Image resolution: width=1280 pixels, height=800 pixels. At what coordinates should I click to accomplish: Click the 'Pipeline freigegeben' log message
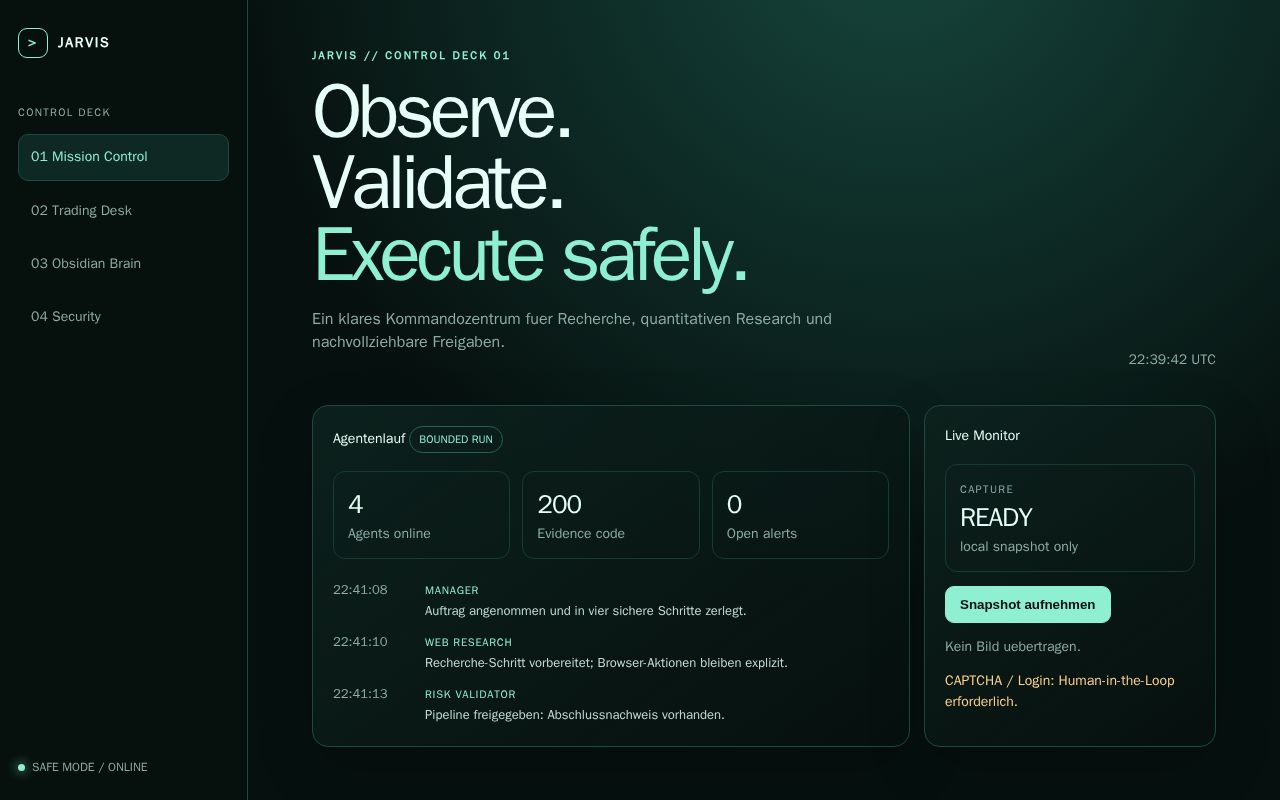point(575,714)
